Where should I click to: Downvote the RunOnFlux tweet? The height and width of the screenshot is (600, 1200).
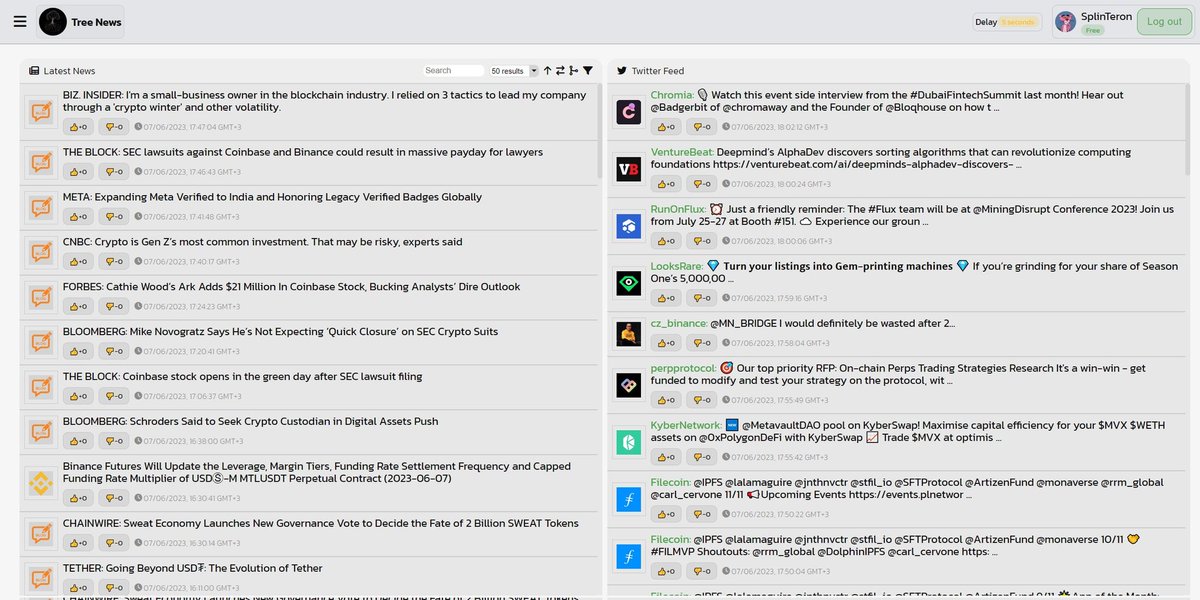point(702,241)
